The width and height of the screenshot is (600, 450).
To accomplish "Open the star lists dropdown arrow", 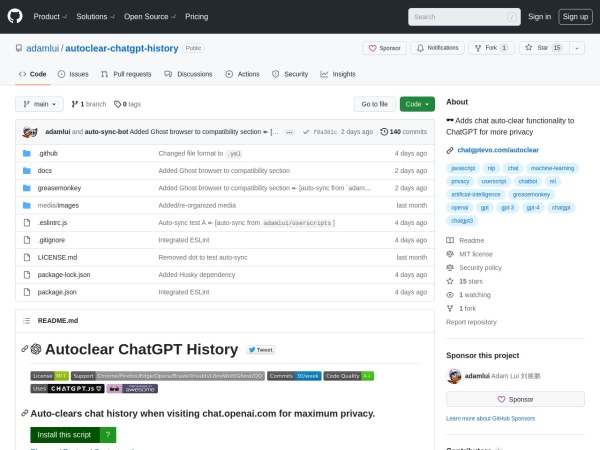I will click(577, 48).
